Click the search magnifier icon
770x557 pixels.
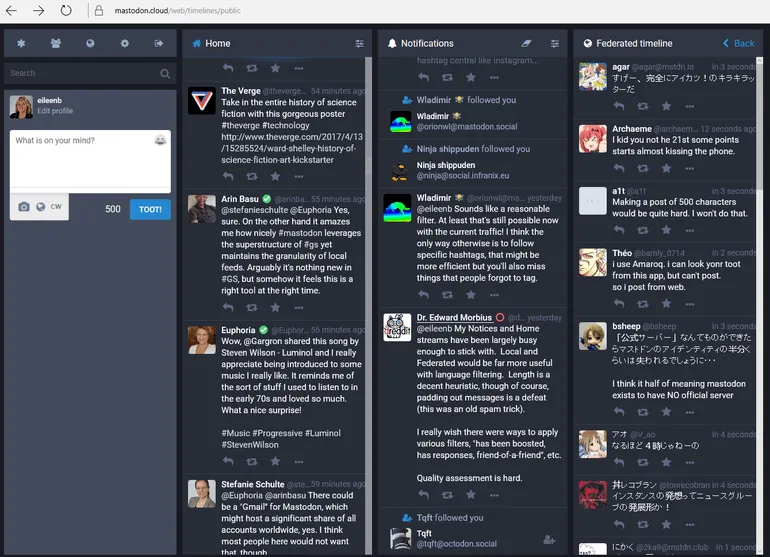(165, 74)
